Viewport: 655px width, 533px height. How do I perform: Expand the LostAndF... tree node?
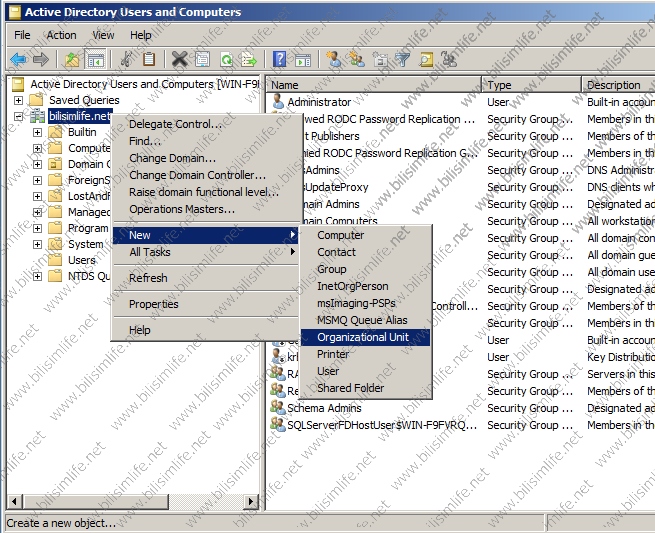pyautogui.click(x=37, y=196)
